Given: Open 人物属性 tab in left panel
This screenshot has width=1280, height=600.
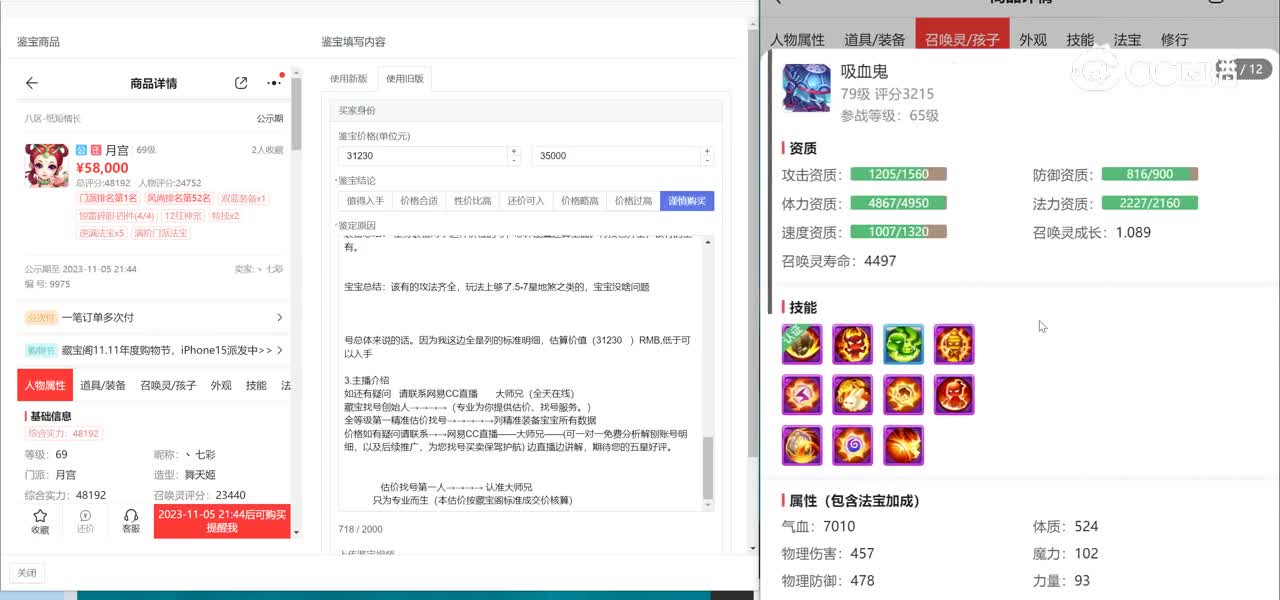Looking at the screenshot, I should pos(45,385).
